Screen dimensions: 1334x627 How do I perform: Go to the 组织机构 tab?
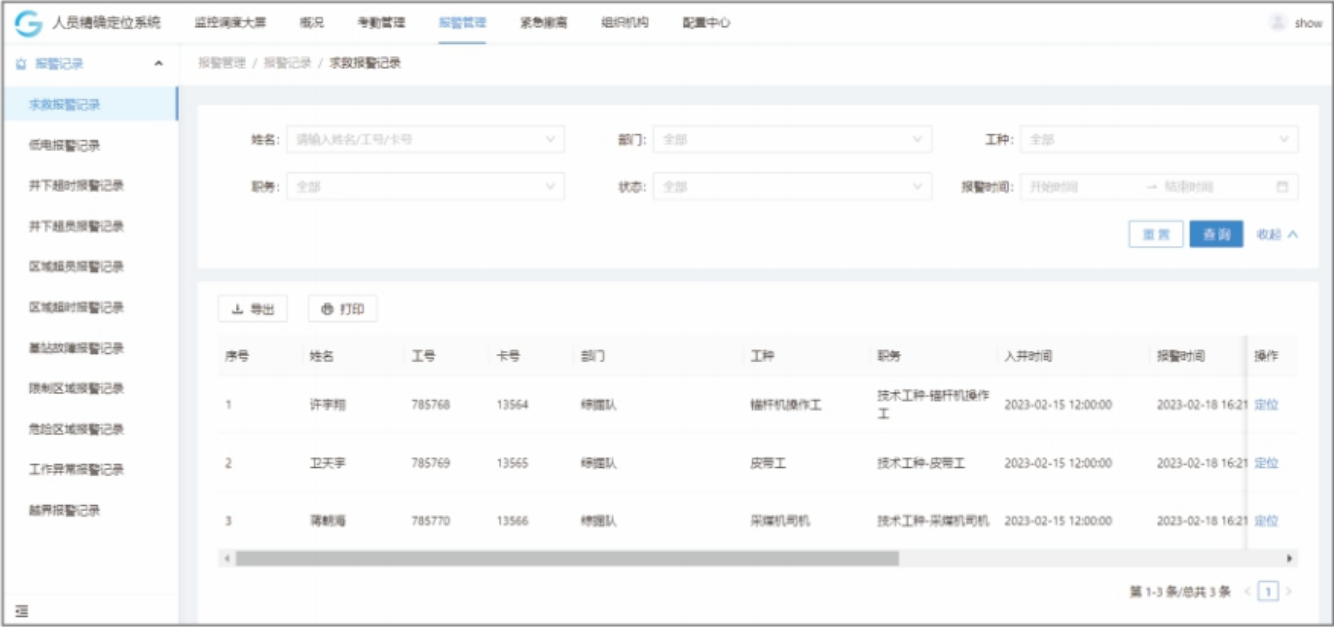pos(625,23)
